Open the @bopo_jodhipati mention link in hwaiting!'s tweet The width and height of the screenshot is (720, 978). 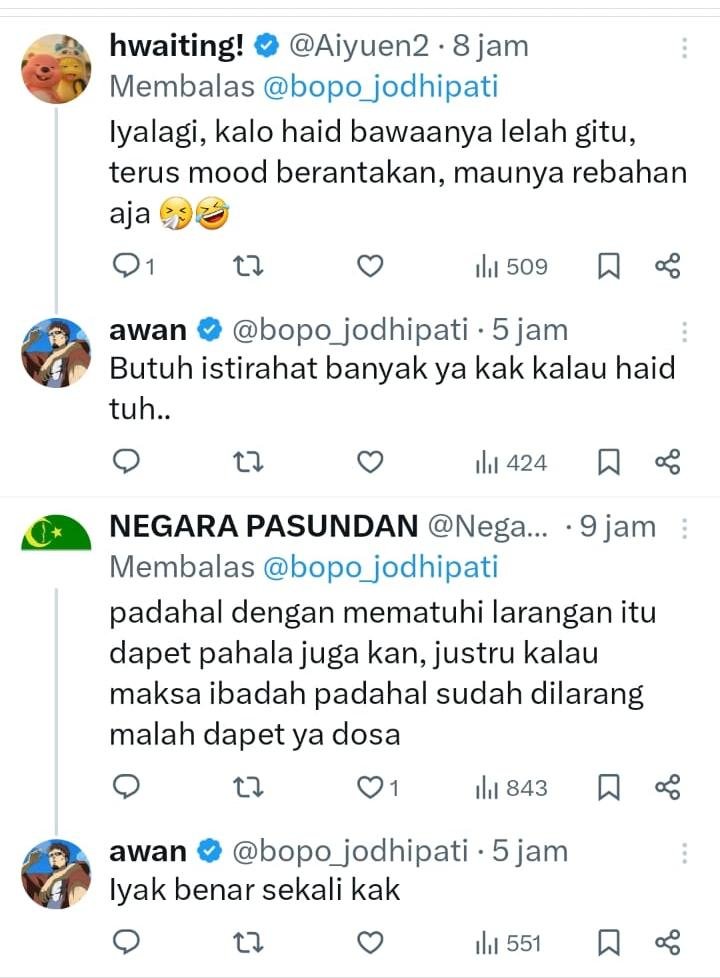pos(380,87)
